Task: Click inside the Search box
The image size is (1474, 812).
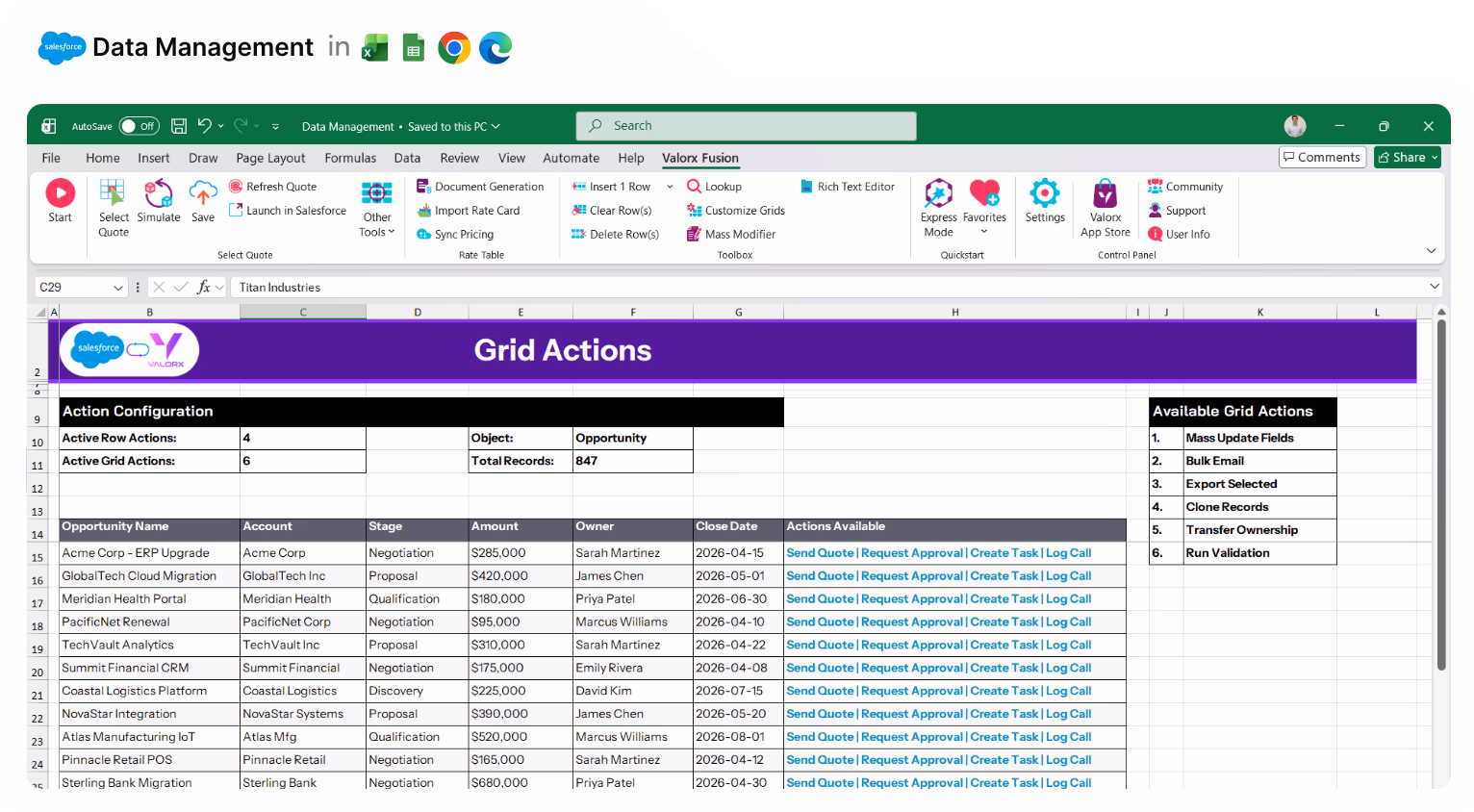Action: [746, 125]
